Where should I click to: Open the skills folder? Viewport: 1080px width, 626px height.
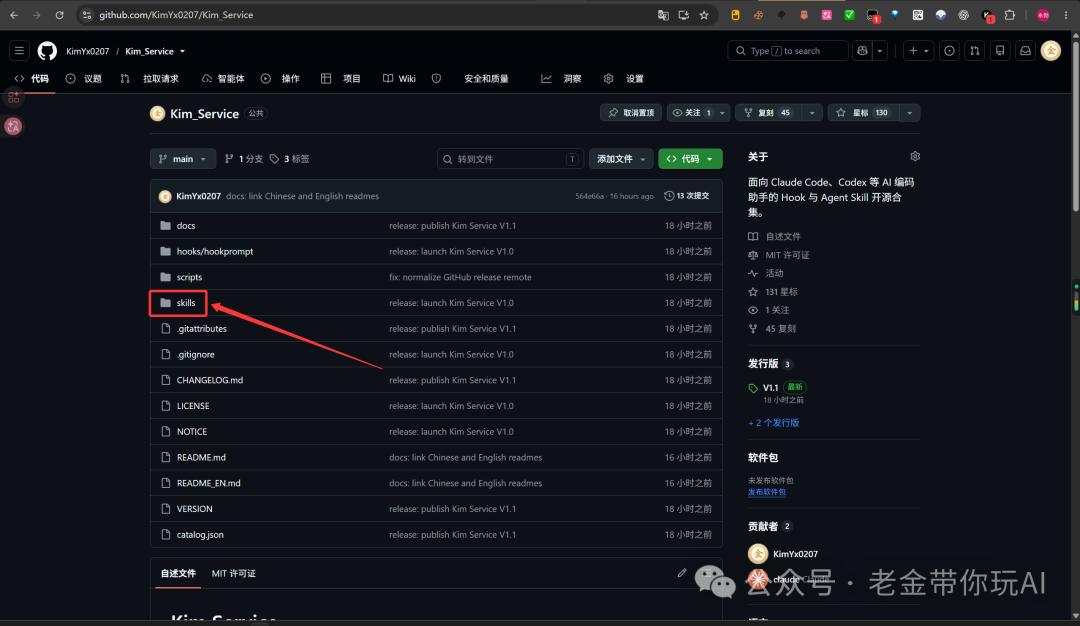(186, 303)
